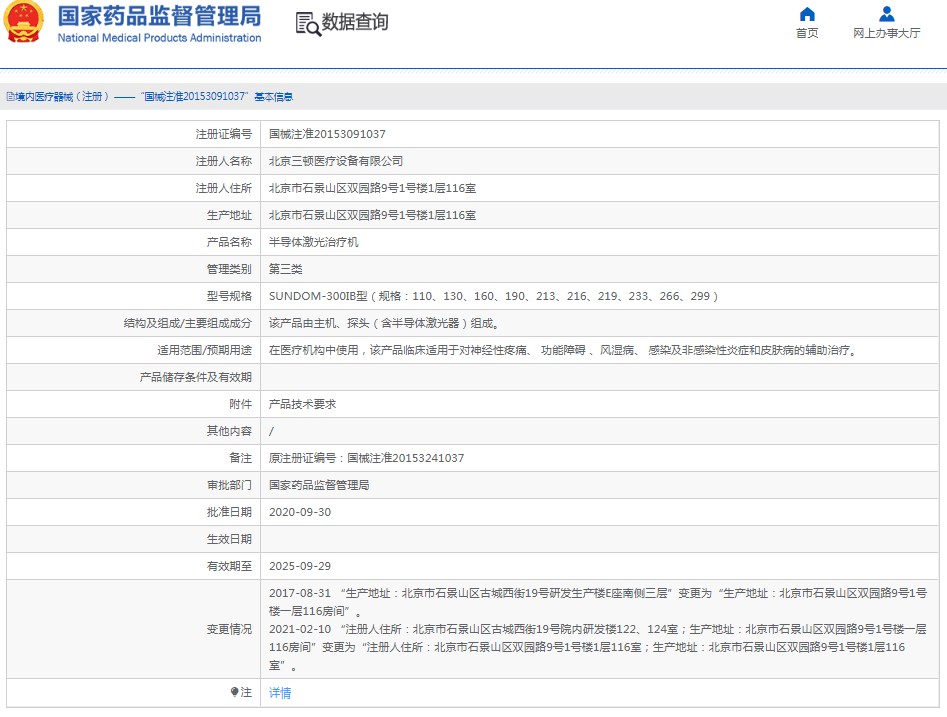Select registration number value 国械注准20153091037
This screenshot has height=717, width=947.
pyautogui.click(x=327, y=134)
